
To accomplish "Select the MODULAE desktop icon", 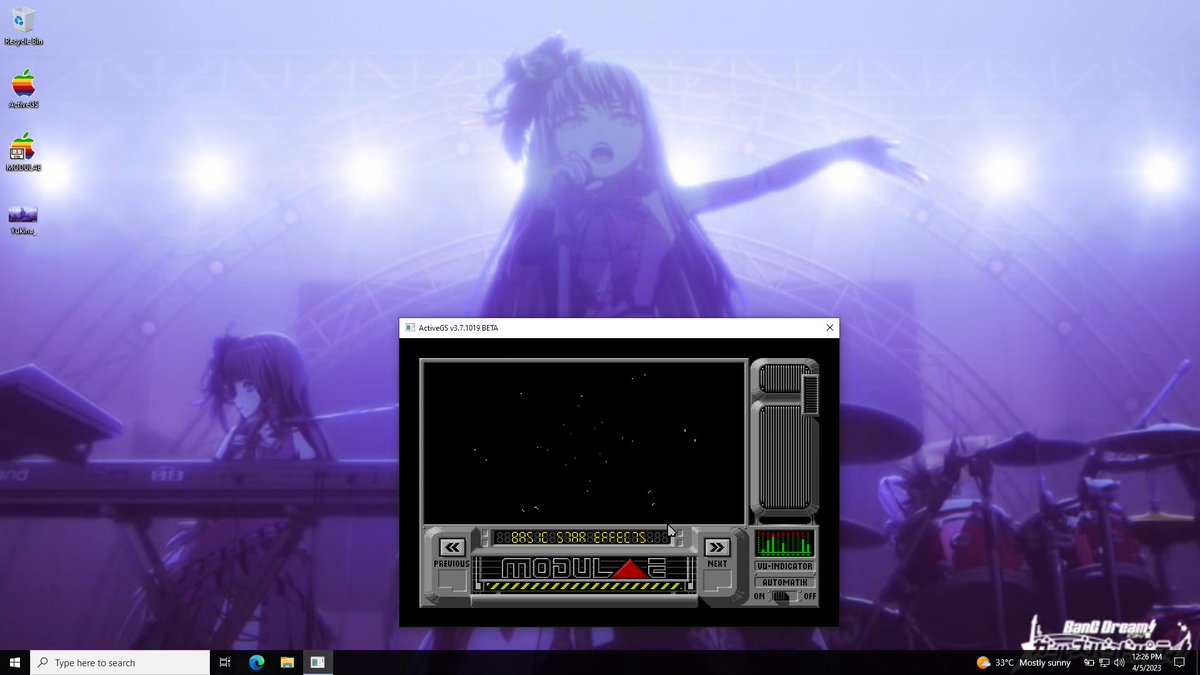I will tap(23, 152).
